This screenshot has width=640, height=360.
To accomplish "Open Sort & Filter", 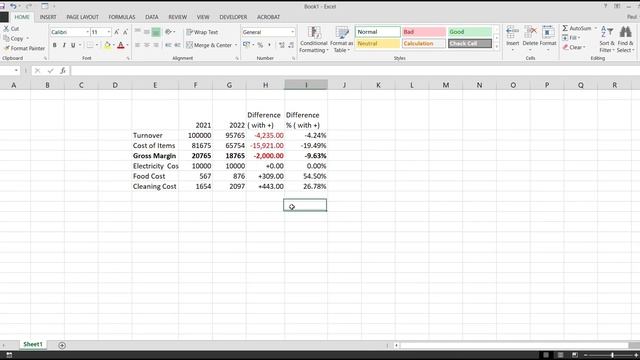I will click(607, 40).
